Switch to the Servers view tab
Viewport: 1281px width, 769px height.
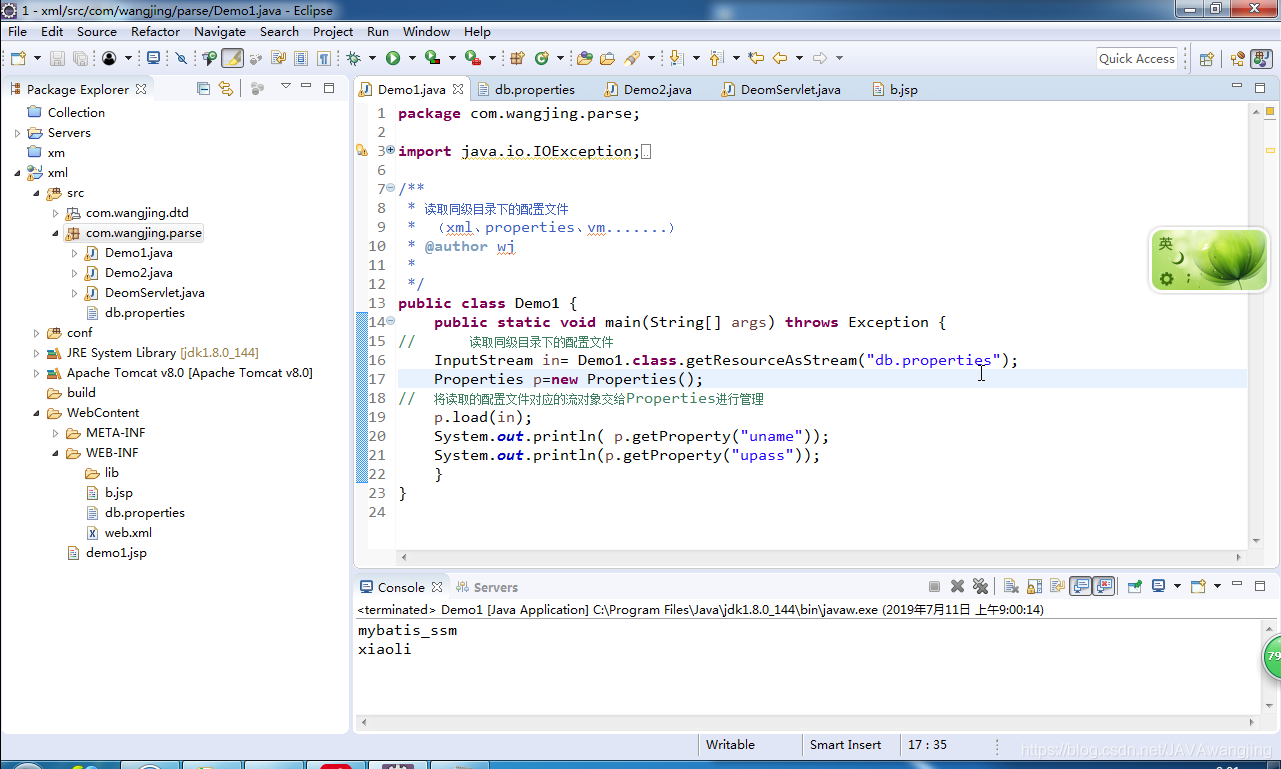click(486, 587)
